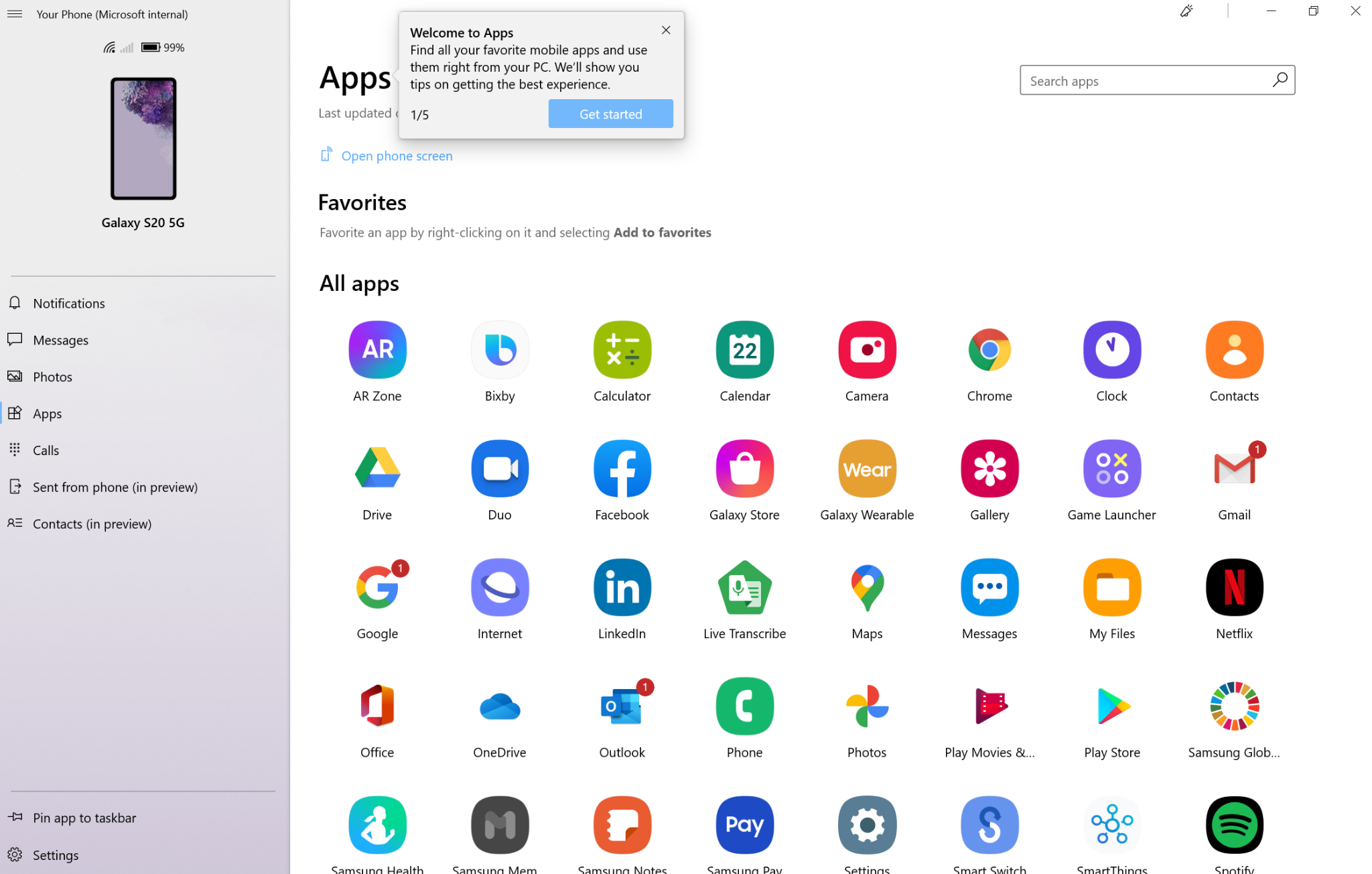Open Galaxy Wearable app
The height and width of the screenshot is (874, 1372).
click(867, 469)
